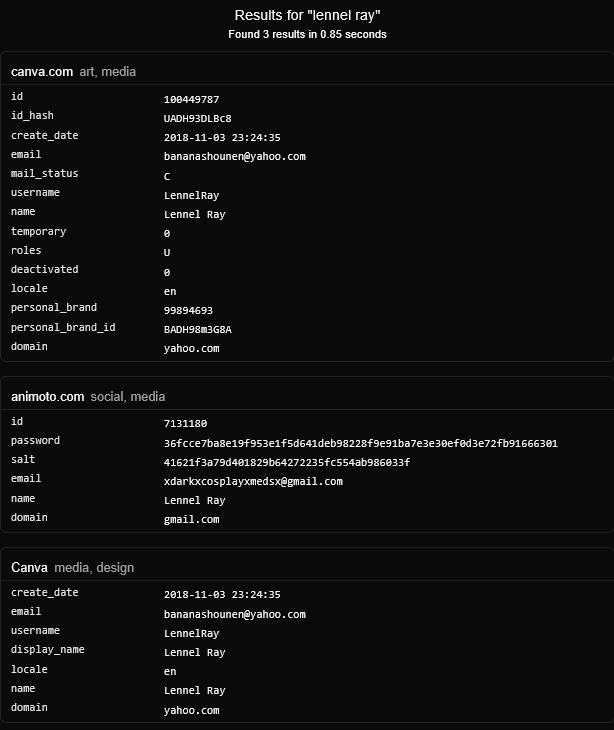Select email bananashounen@yahoo.com in canva.com result
This screenshot has width=614, height=730.
[235, 156]
